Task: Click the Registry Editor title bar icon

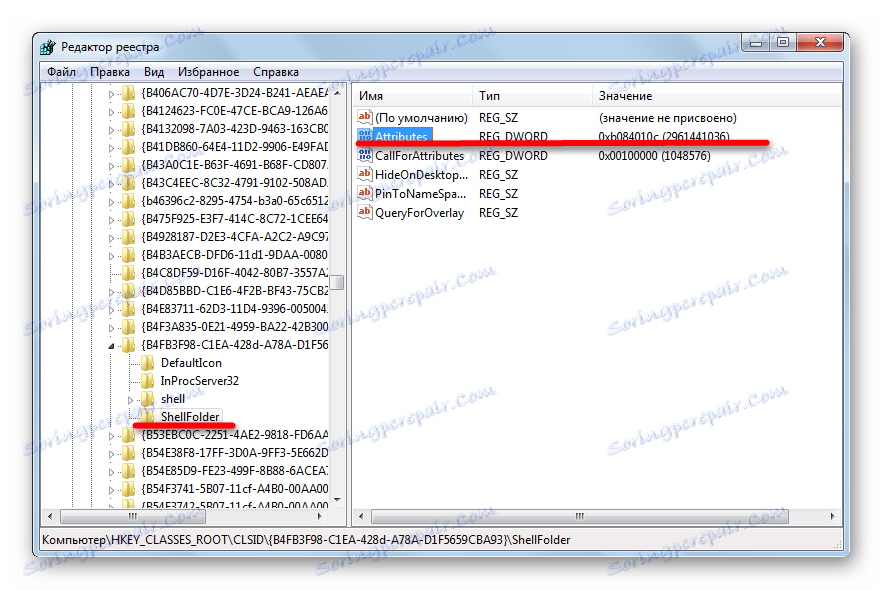Action: (48, 47)
